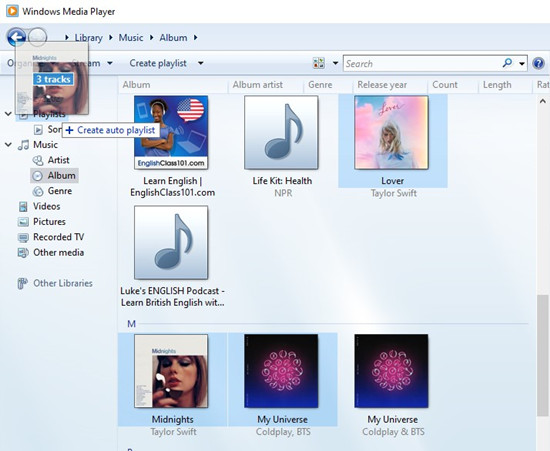Click the Back navigation arrow button
The width and height of the screenshot is (550, 451).
16,37
